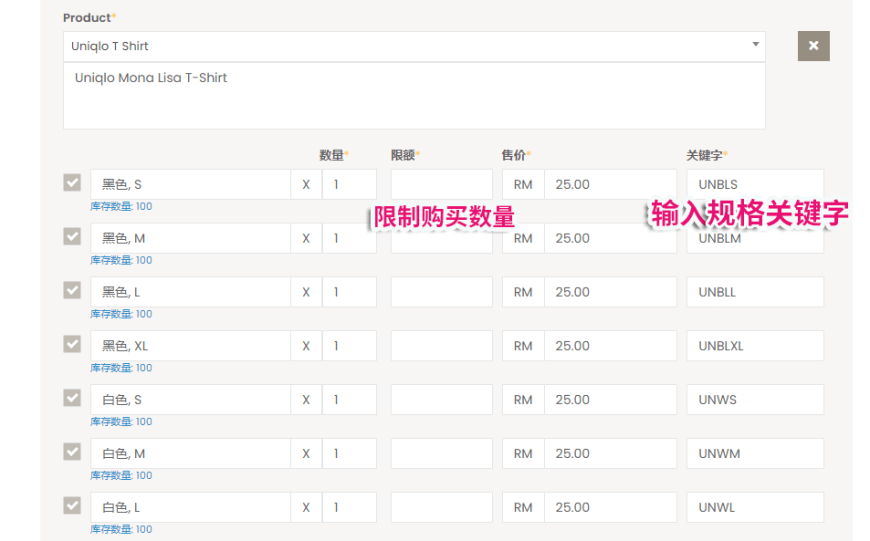This screenshot has height=541, width=870.
Task: Click quantity field for 白色, L row
Action: click(349, 507)
